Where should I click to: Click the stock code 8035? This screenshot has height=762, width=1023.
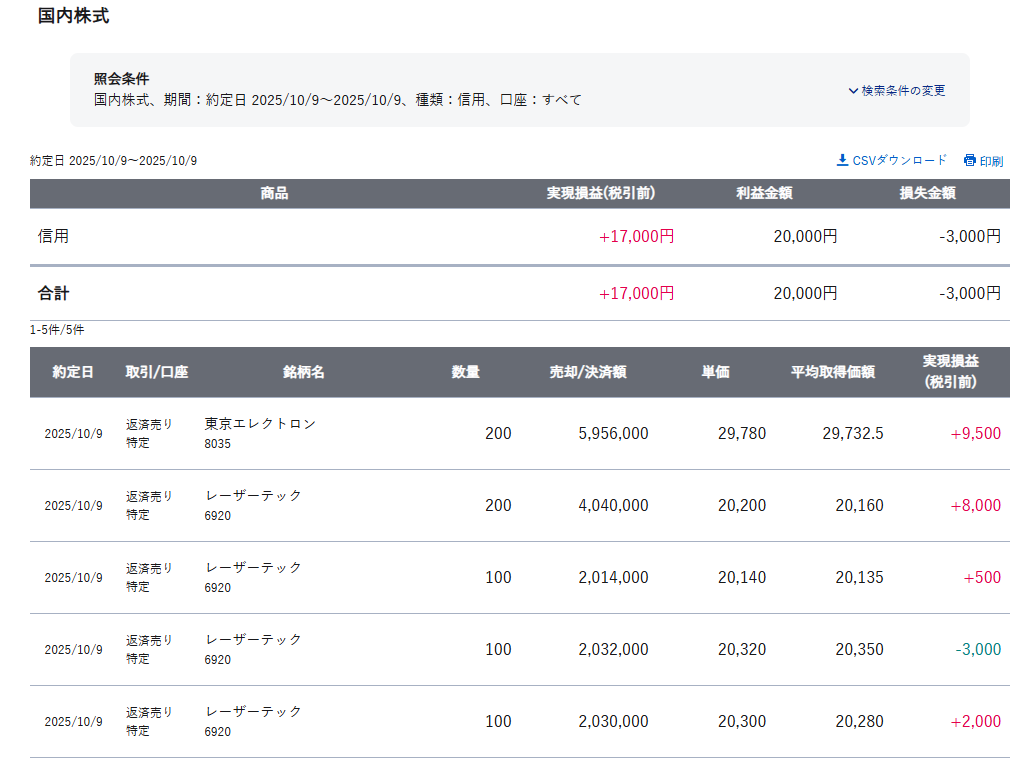[x=217, y=444]
